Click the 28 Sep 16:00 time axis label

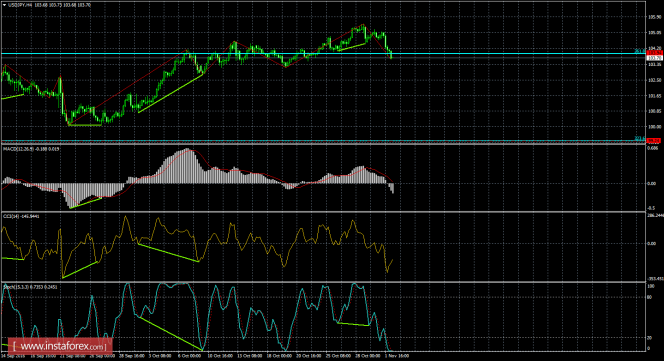tap(130, 356)
